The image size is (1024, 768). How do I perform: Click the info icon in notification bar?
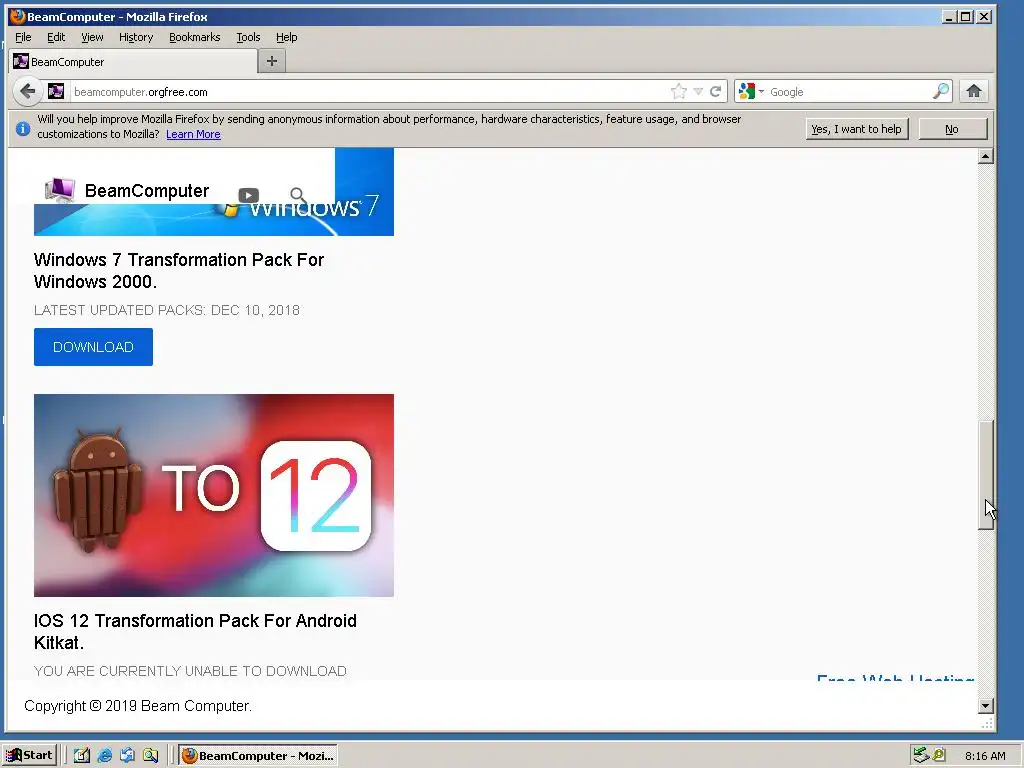pyautogui.click(x=23, y=129)
